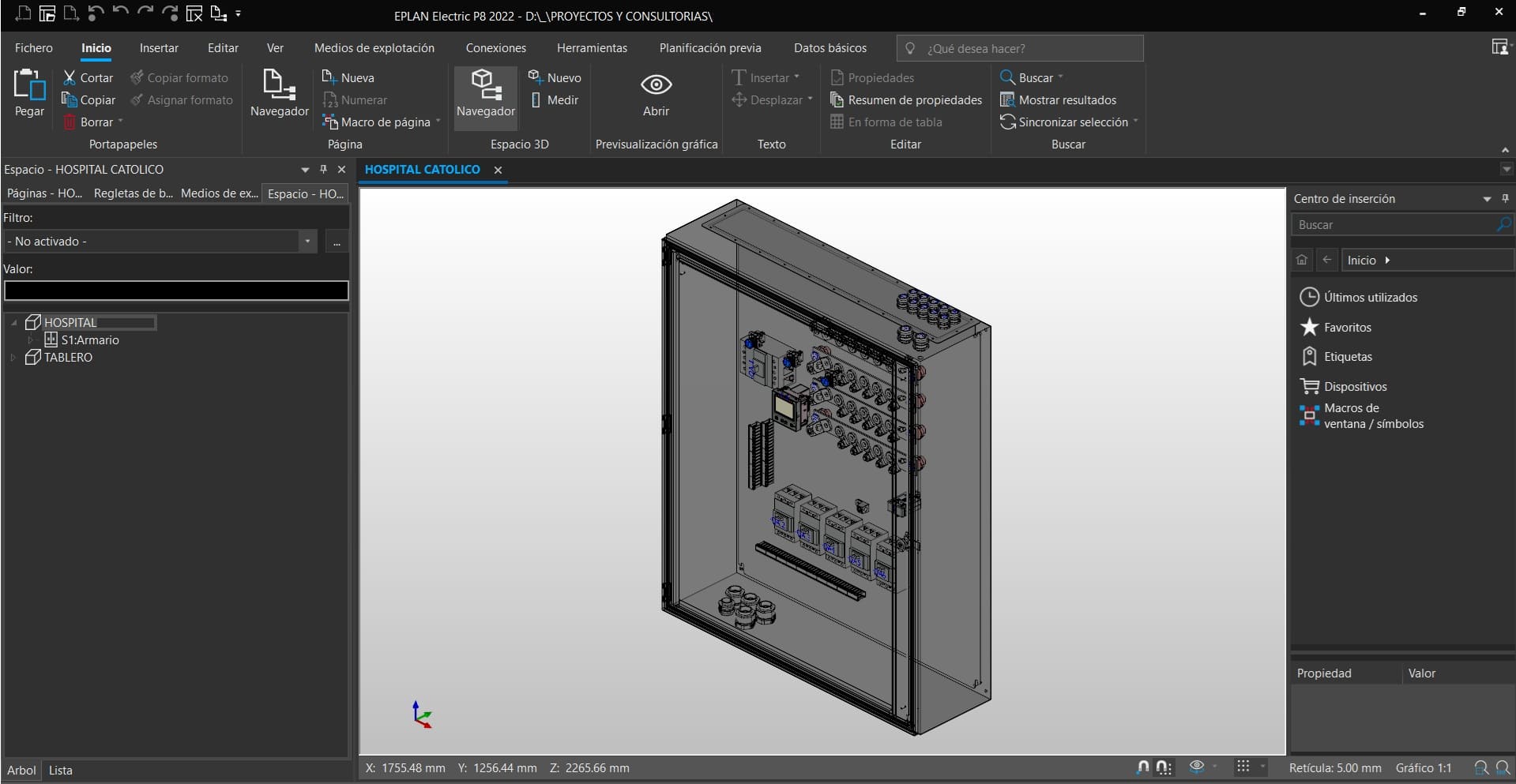Viewport: 1516px width, 784px height.
Task: Open Dispositivos in the Centro de inserción panel
Action: pyautogui.click(x=1354, y=386)
